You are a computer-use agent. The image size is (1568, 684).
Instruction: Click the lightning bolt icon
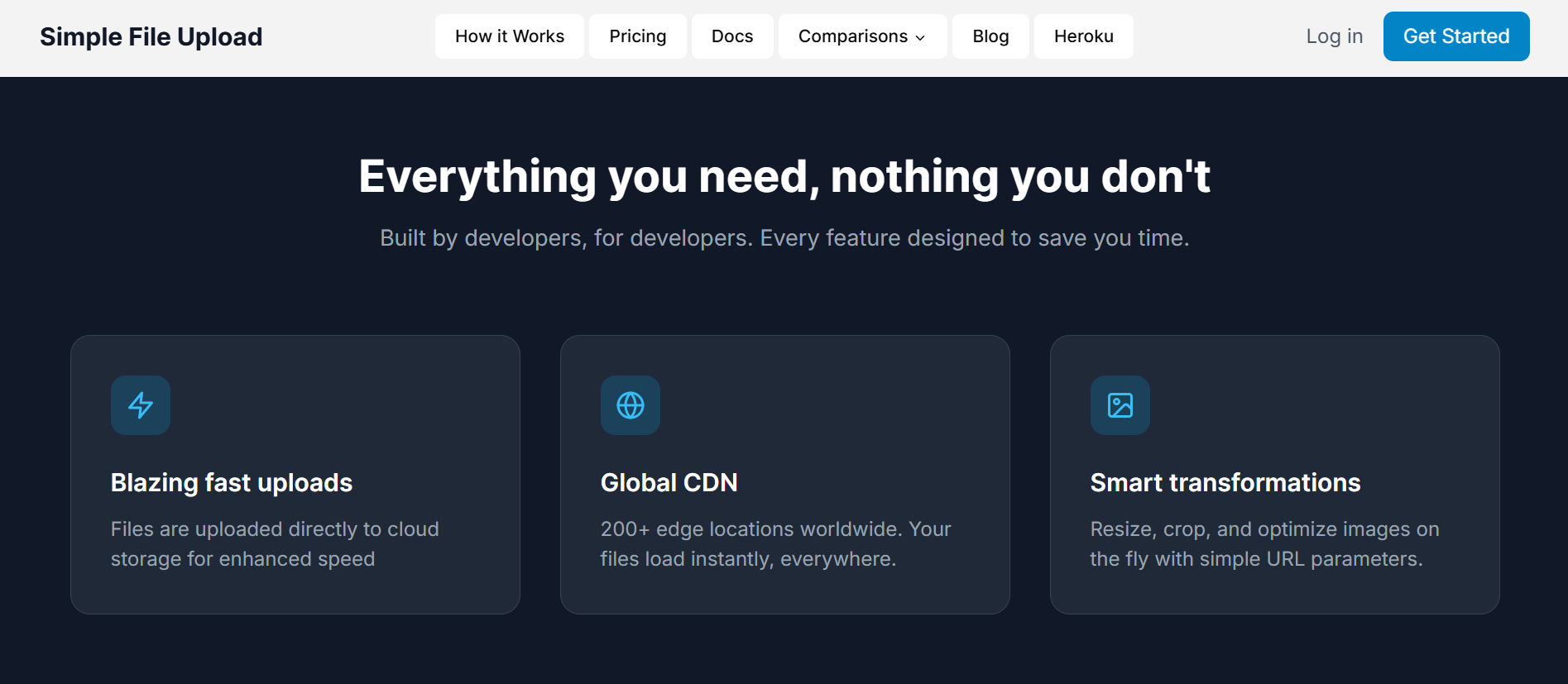pos(141,405)
